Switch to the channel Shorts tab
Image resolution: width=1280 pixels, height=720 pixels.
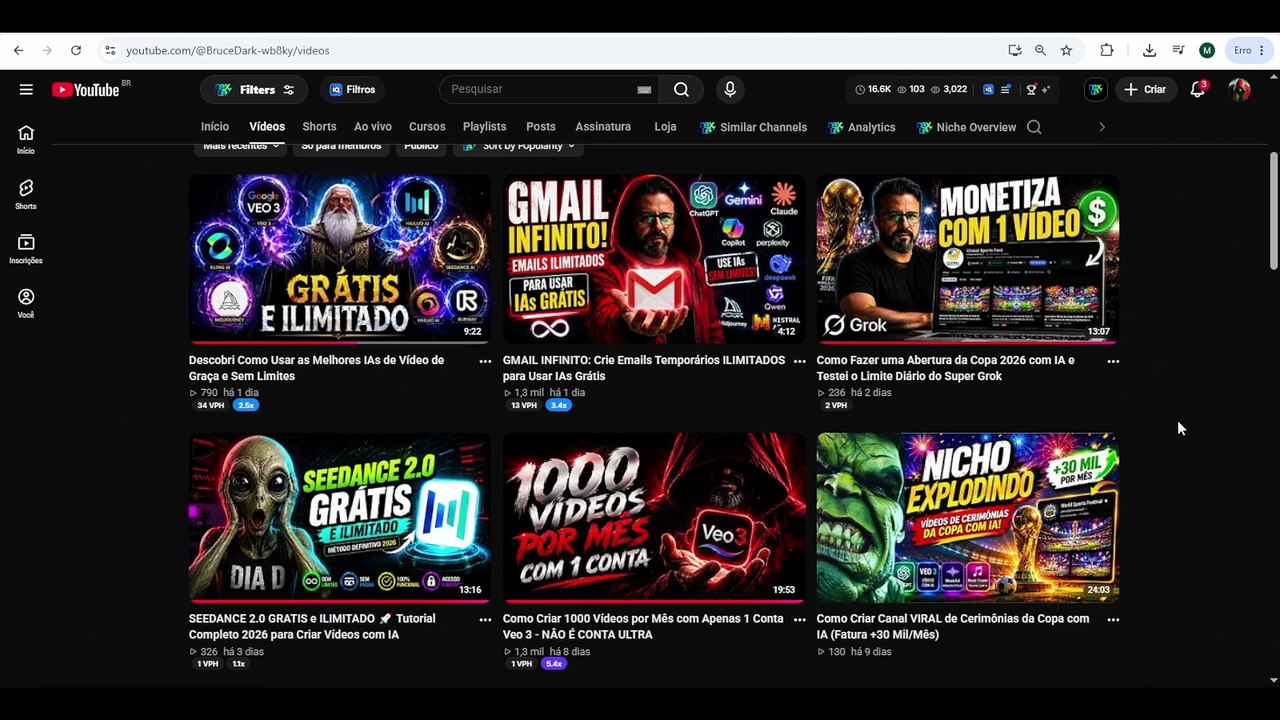pyautogui.click(x=319, y=127)
